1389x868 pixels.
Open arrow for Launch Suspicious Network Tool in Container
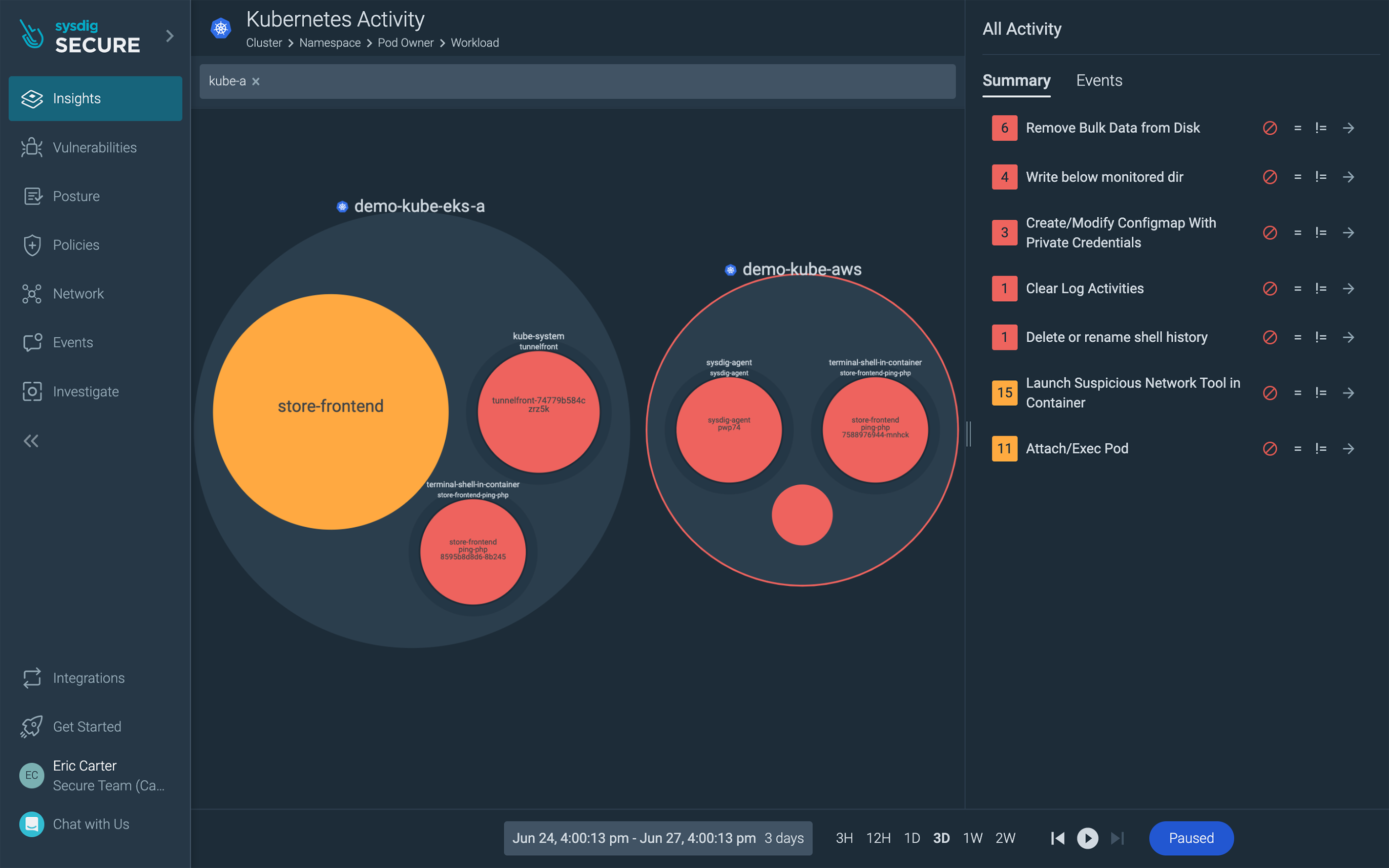pyautogui.click(x=1349, y=393)
